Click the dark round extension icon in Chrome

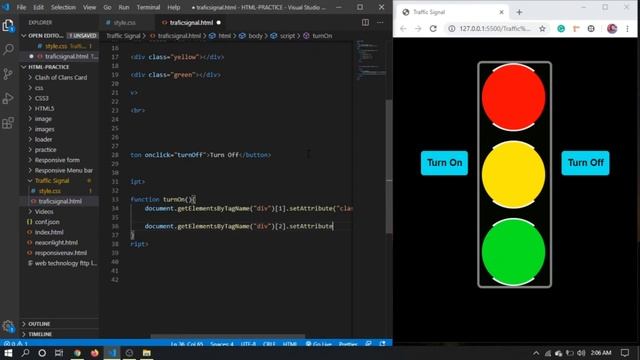pos(591,29)
